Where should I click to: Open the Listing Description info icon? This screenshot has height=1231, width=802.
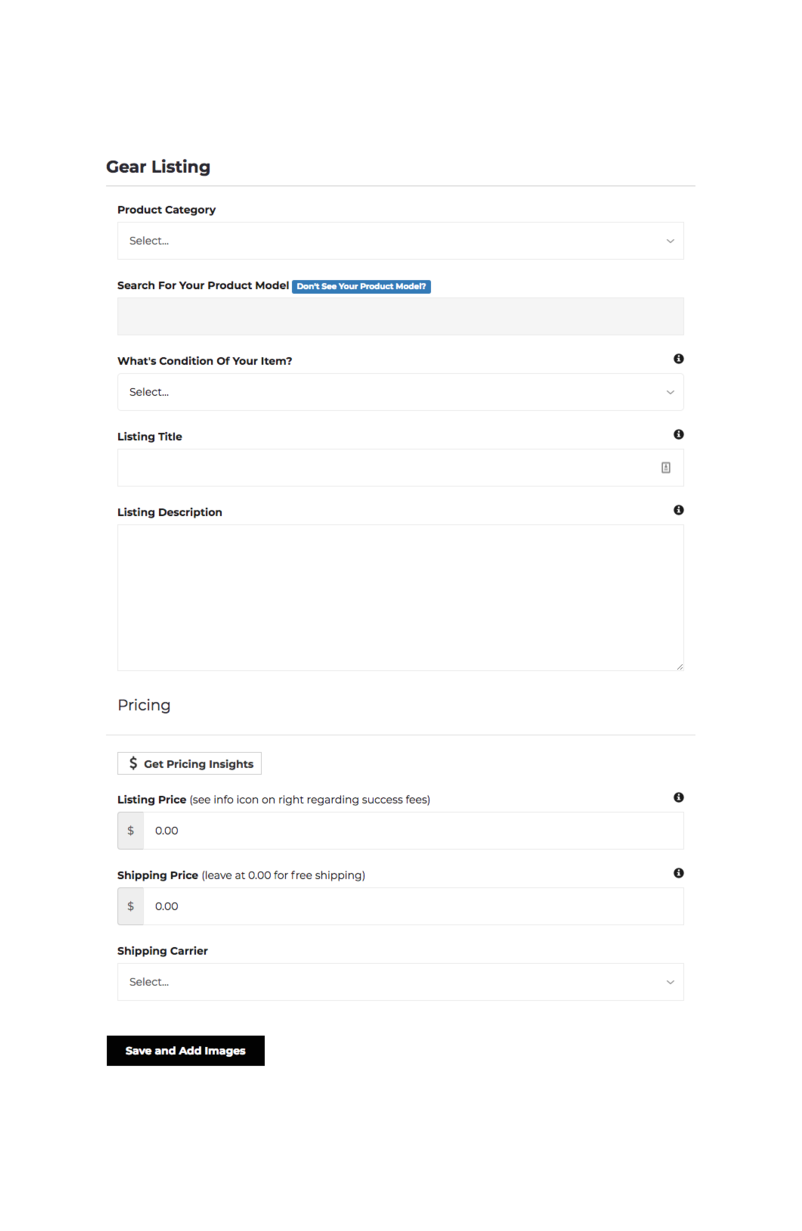[679, 510]
